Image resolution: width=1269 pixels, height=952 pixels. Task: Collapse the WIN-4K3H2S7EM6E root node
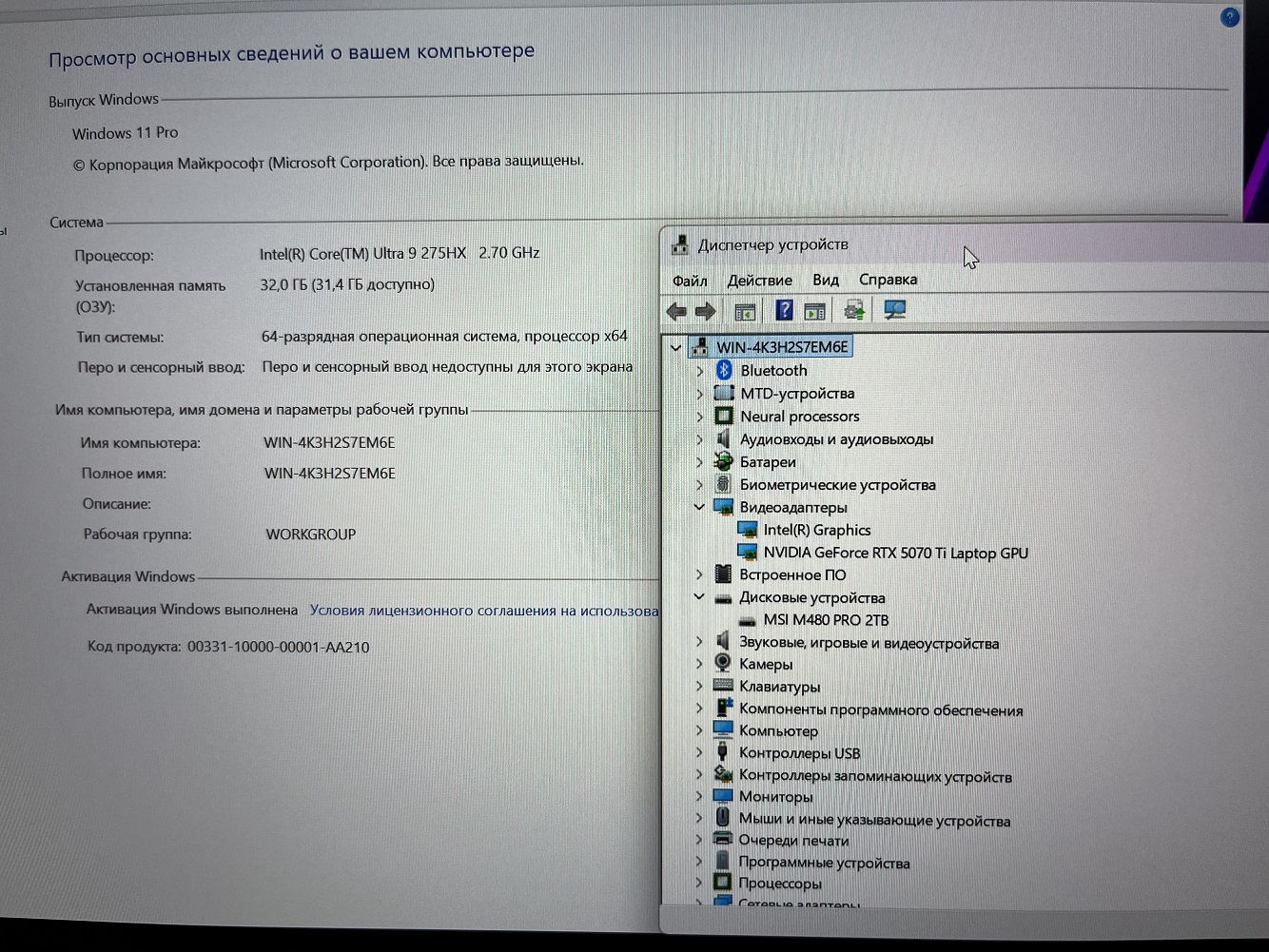[x=675, y=347]
